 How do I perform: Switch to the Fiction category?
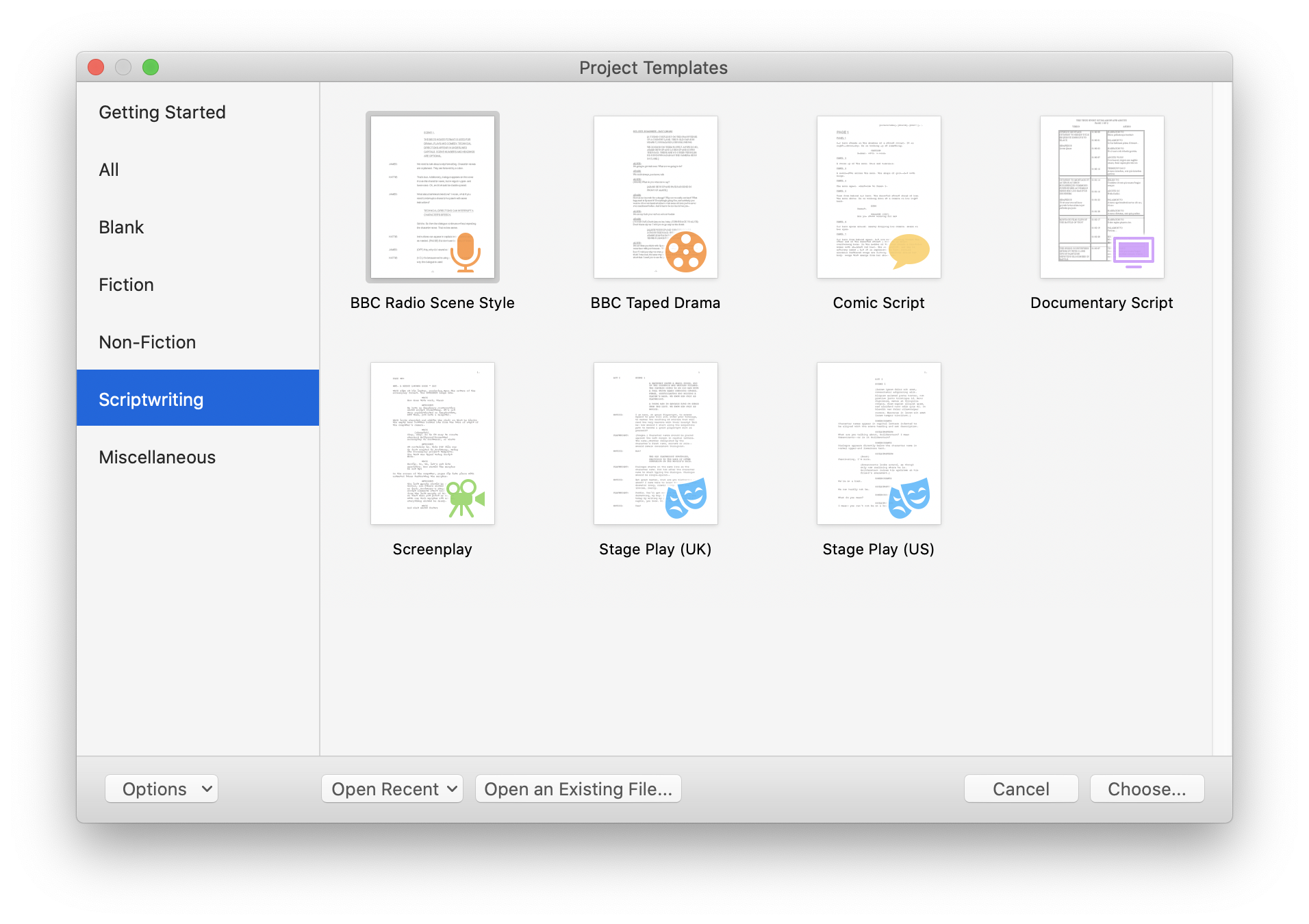point(126,285)
